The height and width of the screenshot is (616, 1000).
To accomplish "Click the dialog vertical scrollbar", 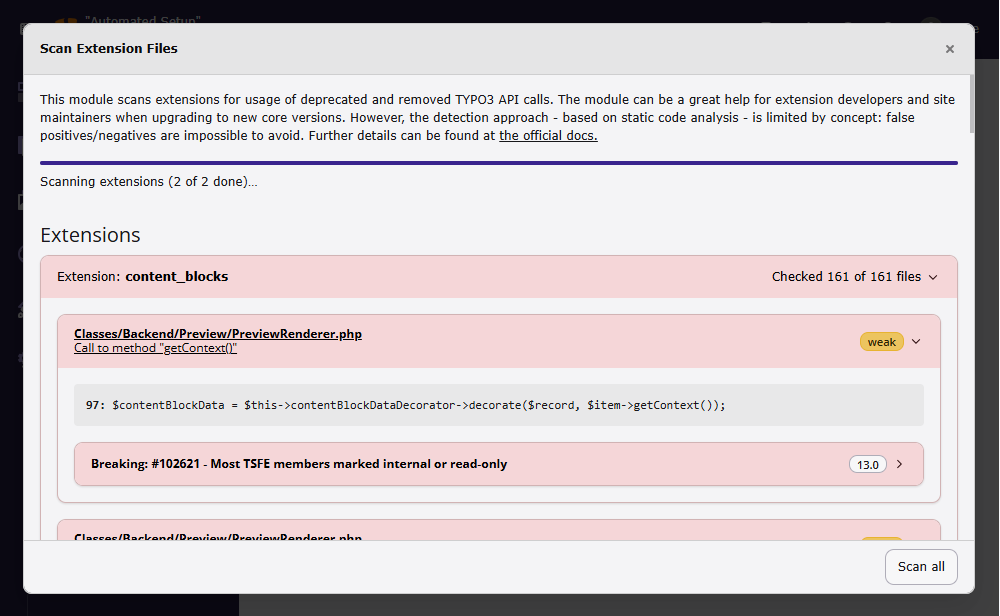I will [x=971, y=104].
